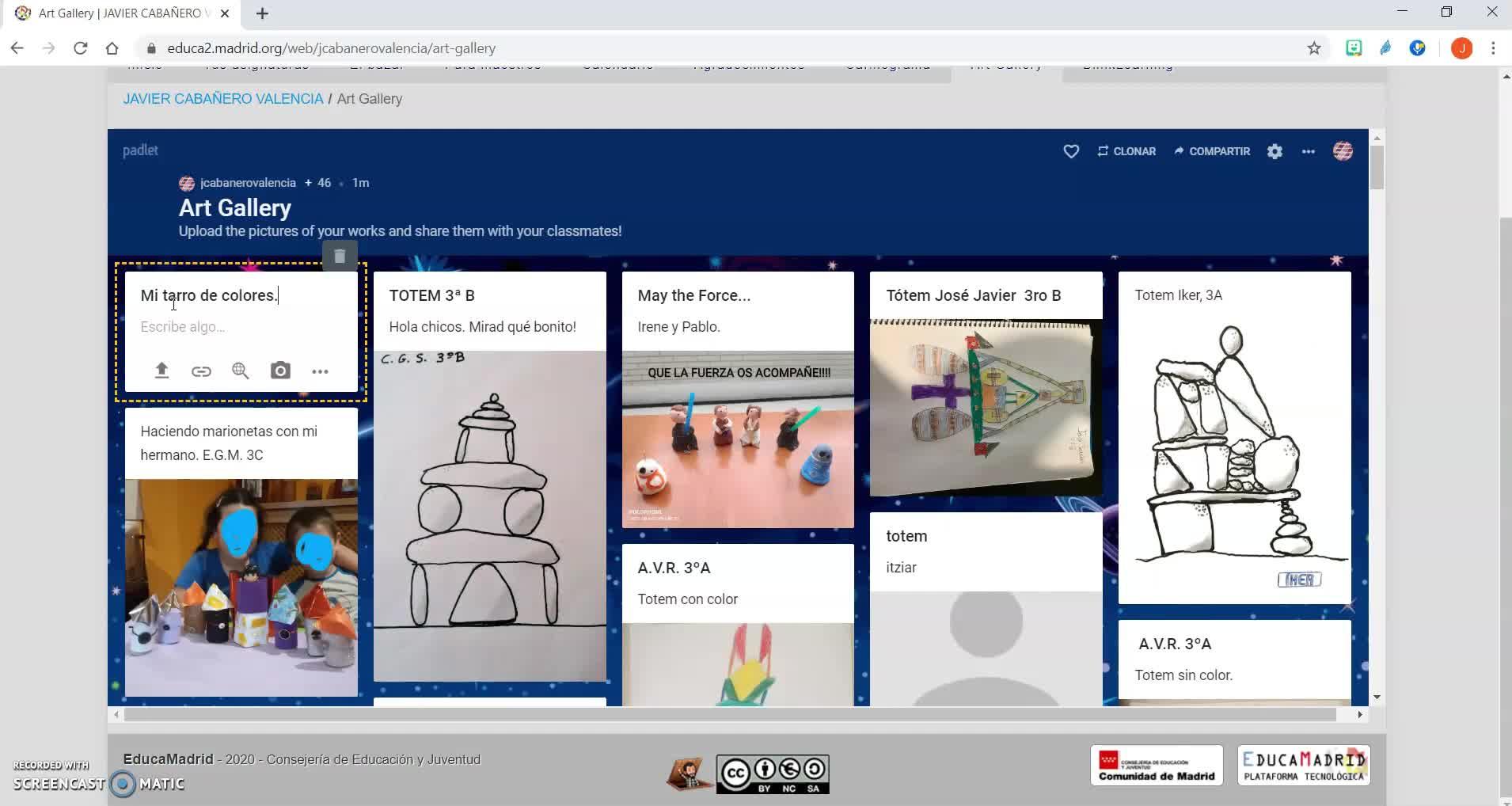Delete the new post with trash icon
The image size is (1512, 806).
[340, 257]
